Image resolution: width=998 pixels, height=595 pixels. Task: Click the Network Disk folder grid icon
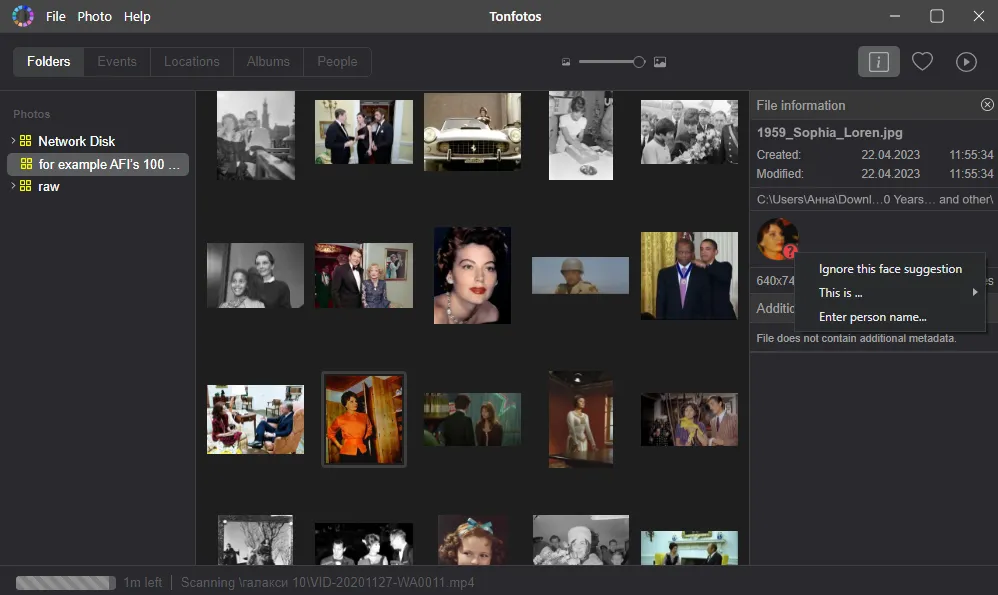tap(25, 141)
